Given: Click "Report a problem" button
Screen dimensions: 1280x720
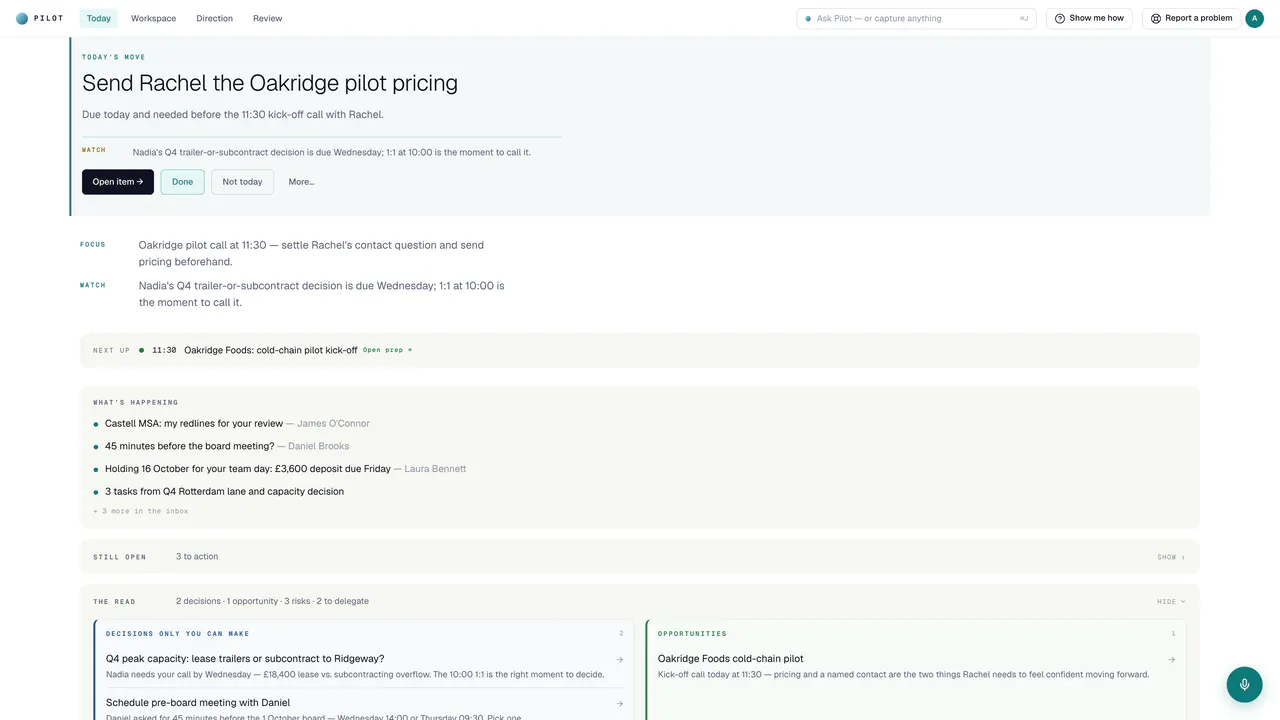Looking at the screenshot, I should [1191, 18].
